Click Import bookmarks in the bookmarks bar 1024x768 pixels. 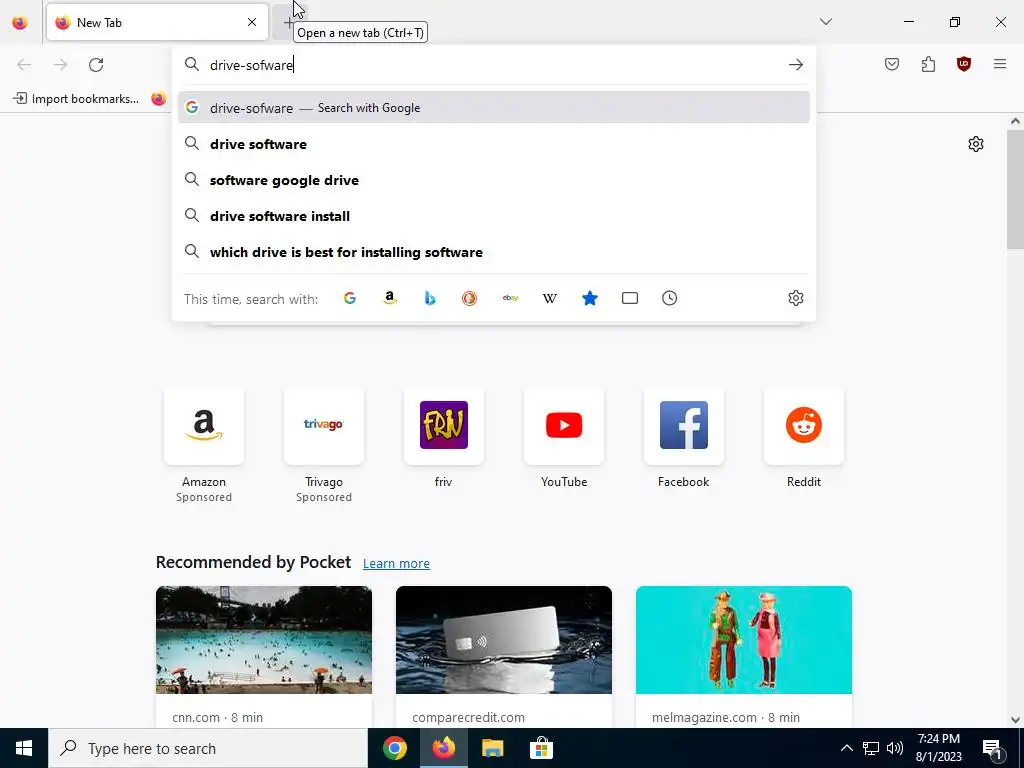[76, 99]
